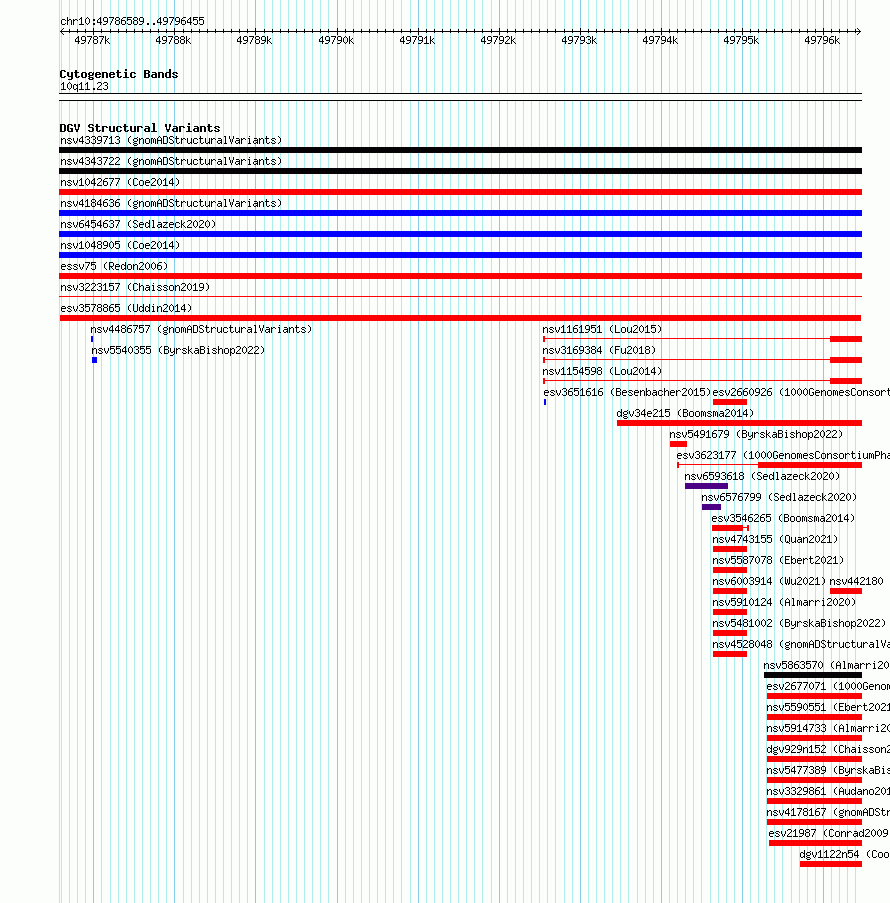This screenshot has width=890, height=903.
Task: Click the red bar under nsv5491679
Action: tap(678, 445)
